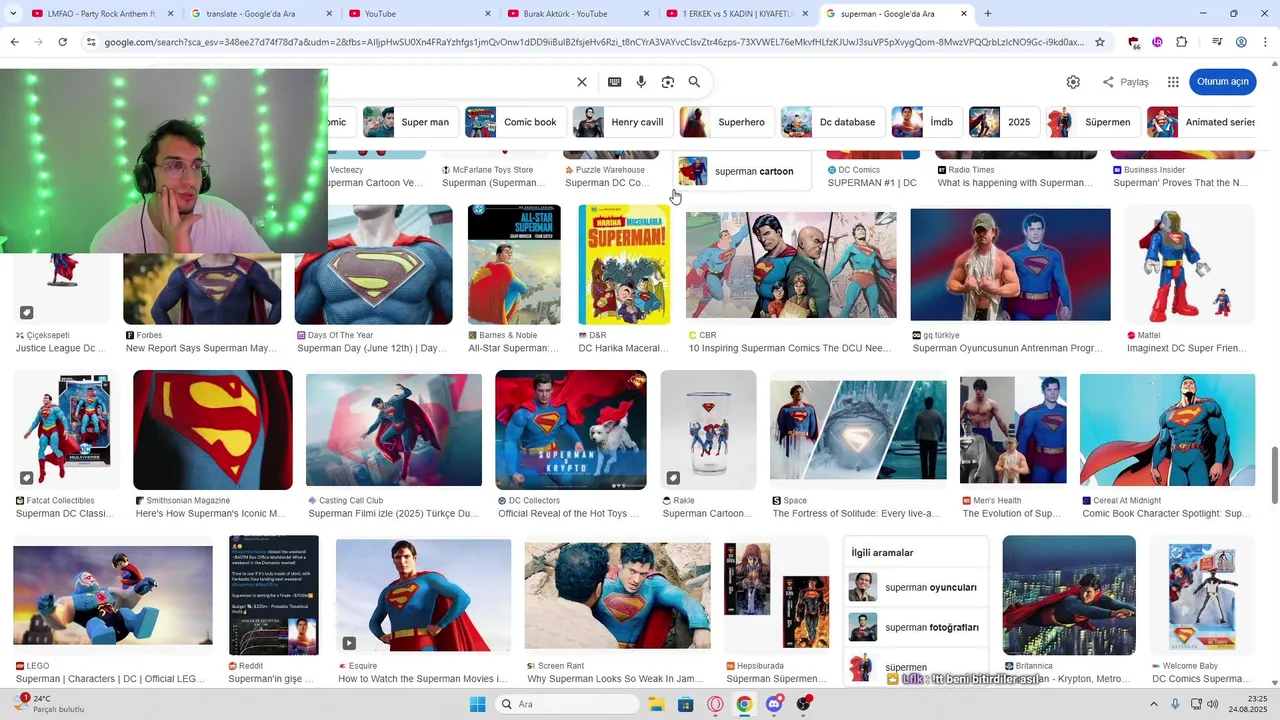Open the Men's Health Evolution of Superman image
Image resolution: width=1280 pixels, height=720 pixels.
coord(1013,430)
